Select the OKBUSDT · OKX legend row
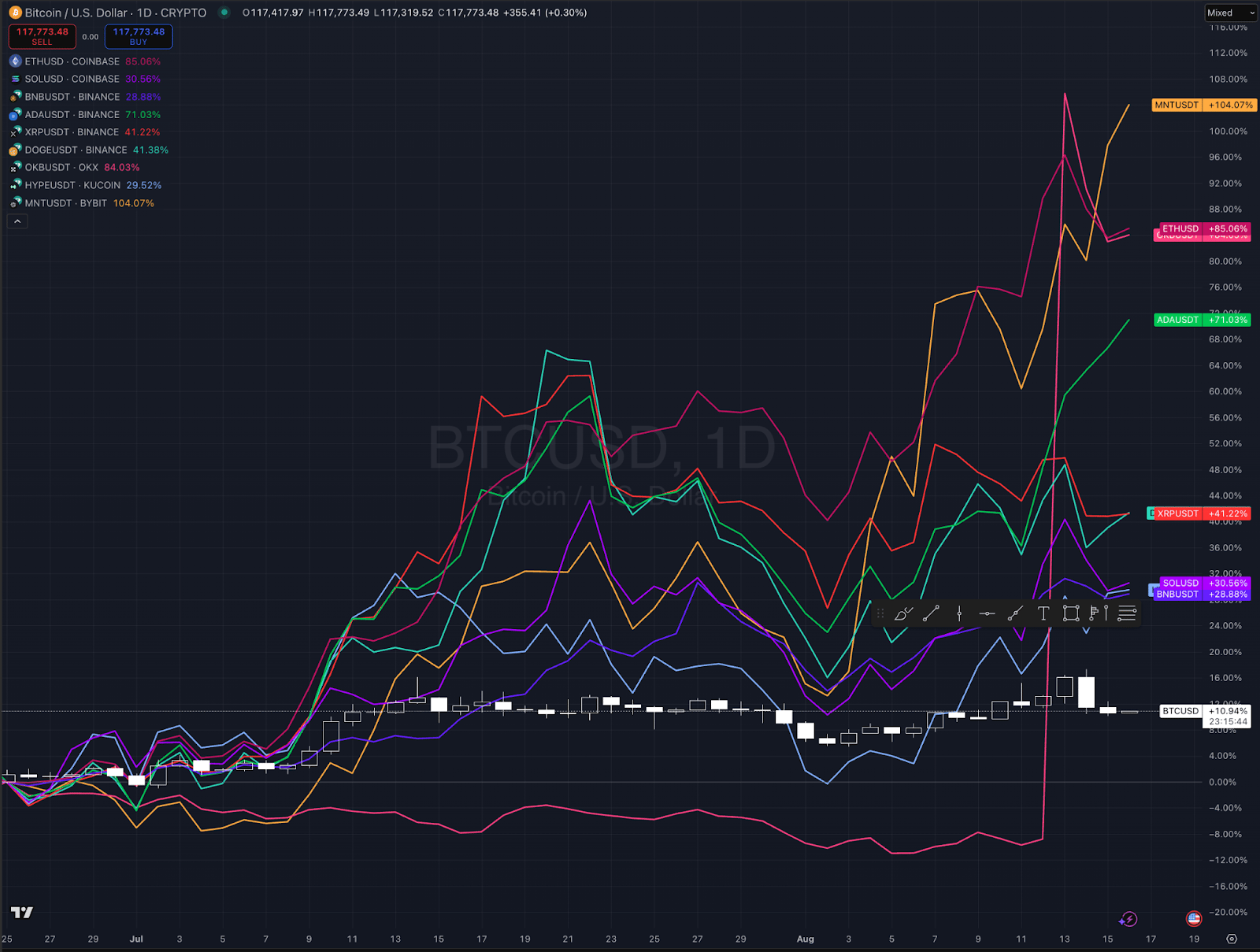 [x=75, y=168]
